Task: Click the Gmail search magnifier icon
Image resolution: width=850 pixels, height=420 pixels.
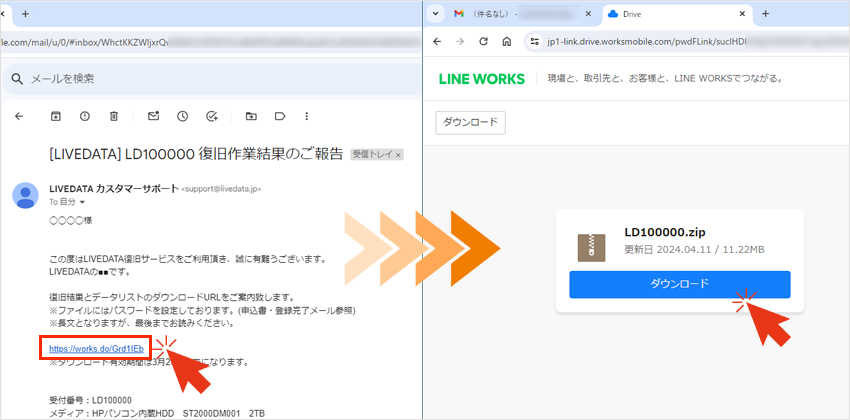Action: (18, 80)
